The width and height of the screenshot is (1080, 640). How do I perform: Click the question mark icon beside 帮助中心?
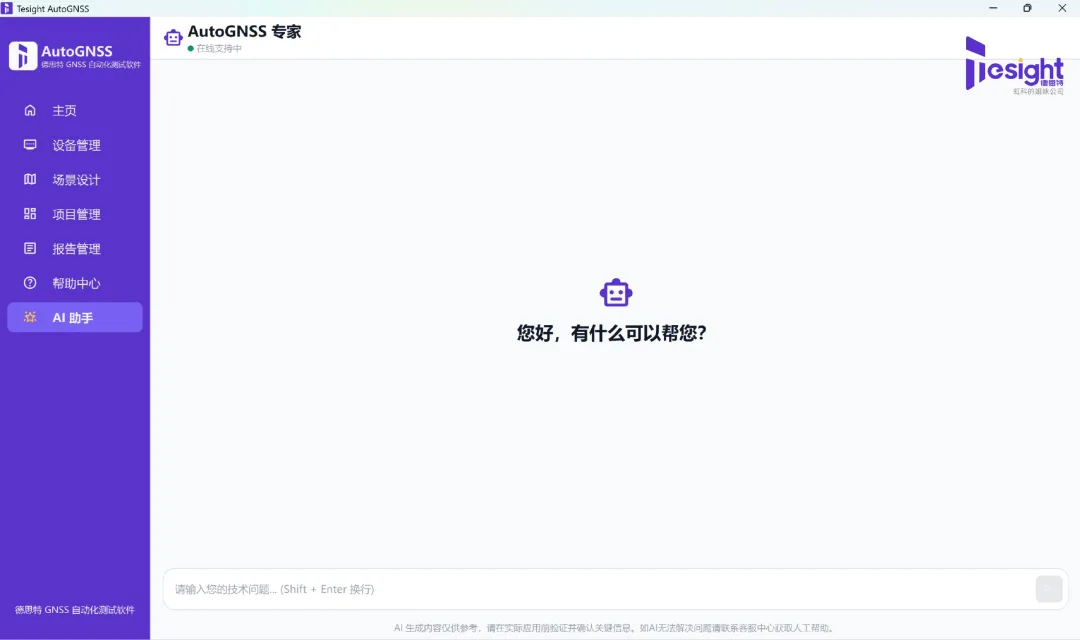[x=30, y=282]
